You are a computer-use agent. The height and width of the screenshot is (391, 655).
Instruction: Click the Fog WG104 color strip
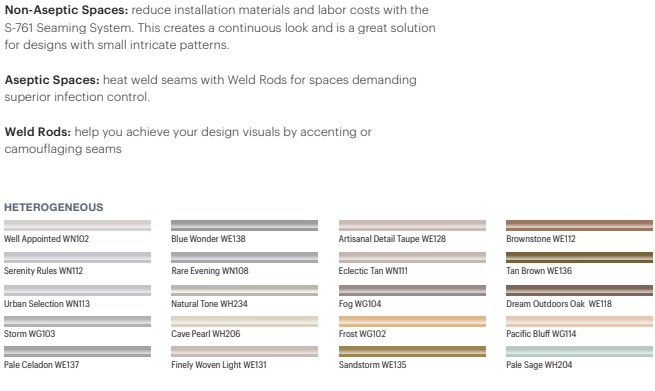(x=412, y=290)
